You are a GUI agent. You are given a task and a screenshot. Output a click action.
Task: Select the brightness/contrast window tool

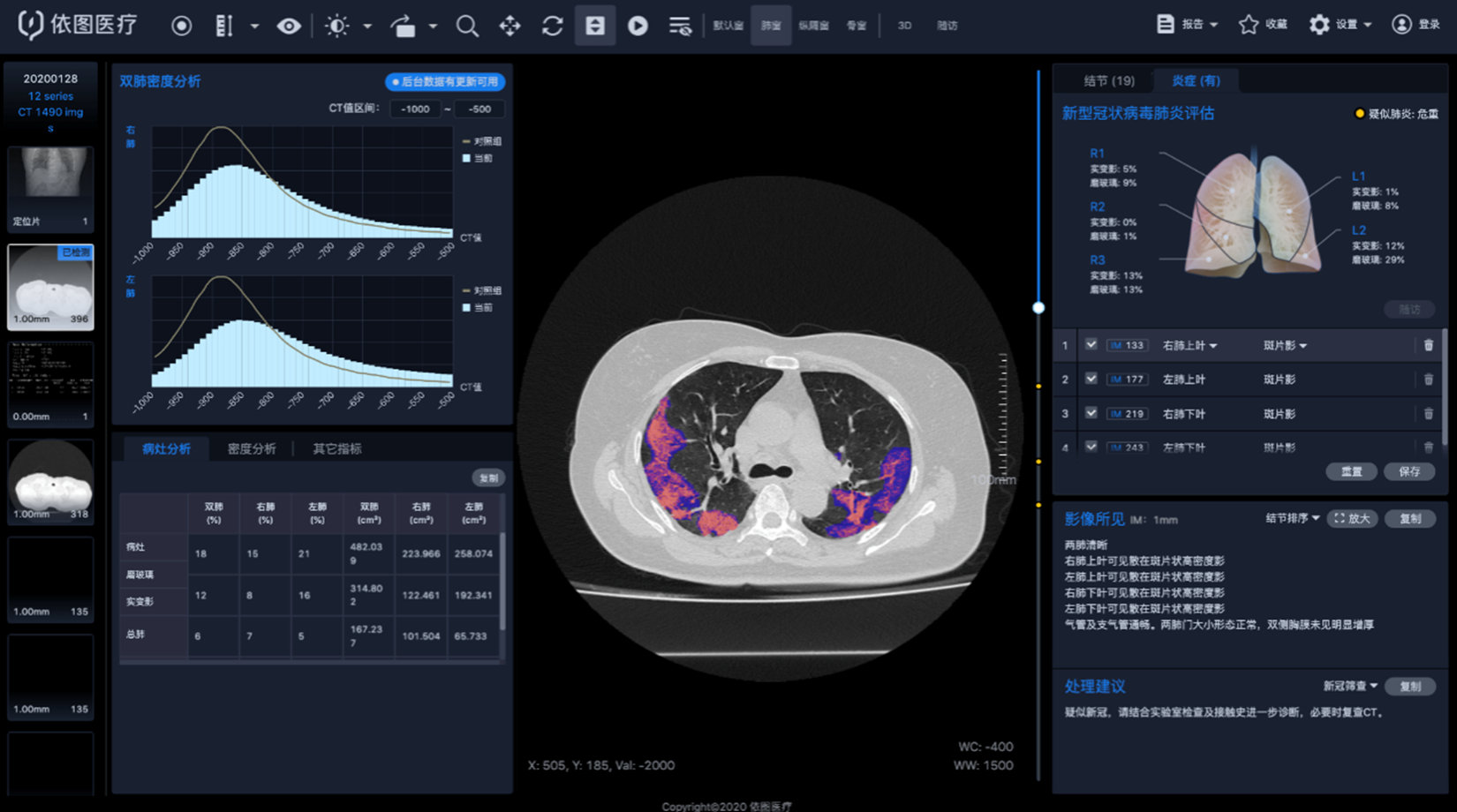pyautogui.click(x=336, y=26)
